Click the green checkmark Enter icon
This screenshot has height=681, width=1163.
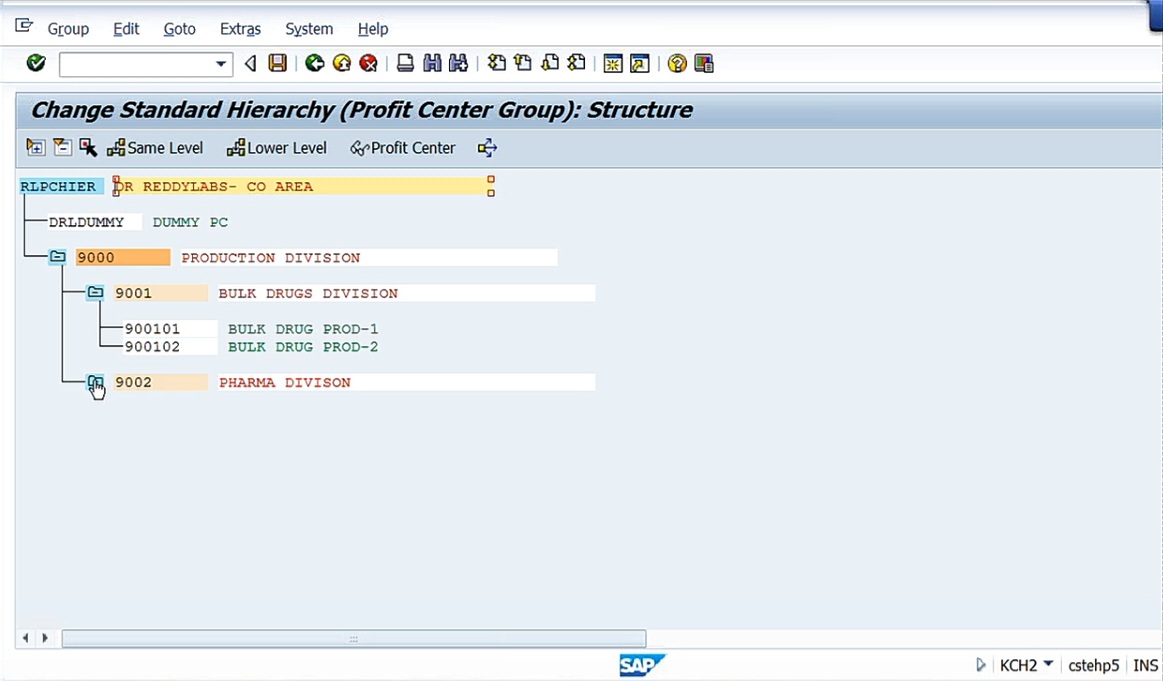pyautogui.click(x=36, y=63)
